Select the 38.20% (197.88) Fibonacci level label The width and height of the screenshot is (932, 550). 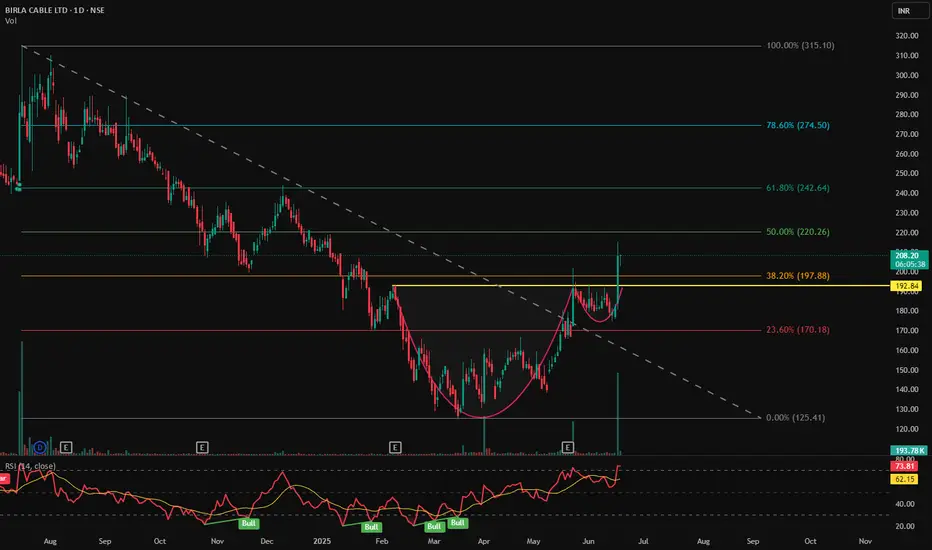click(798, 275)
